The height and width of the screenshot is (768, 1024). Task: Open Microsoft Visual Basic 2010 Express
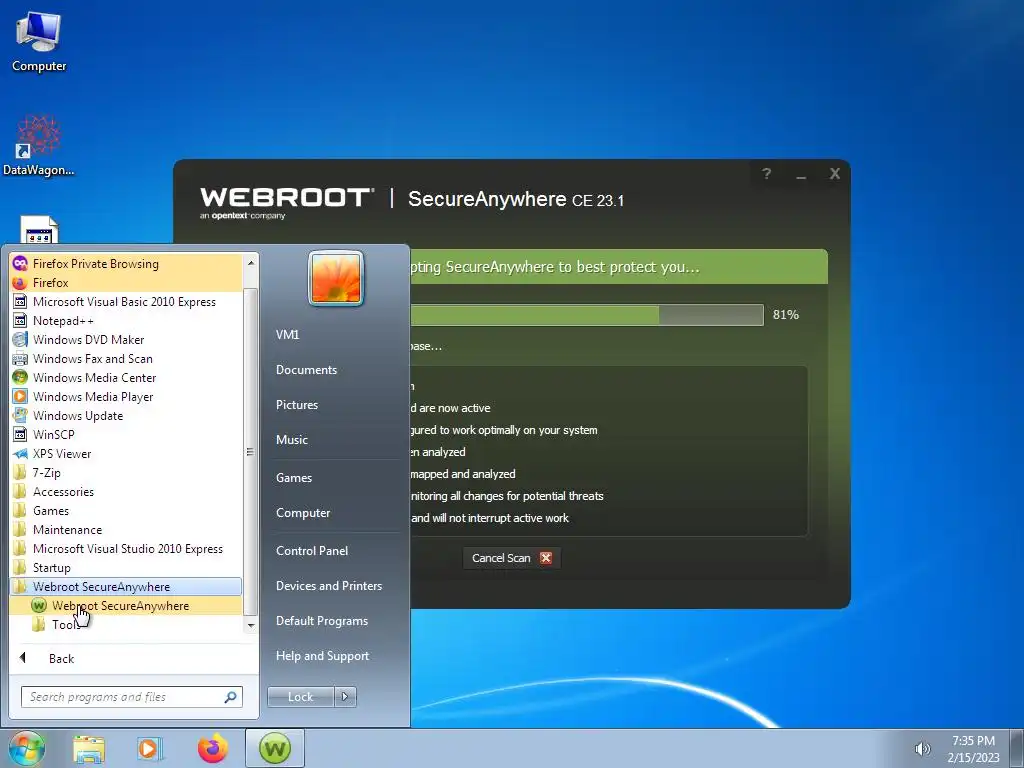[125, 302]
